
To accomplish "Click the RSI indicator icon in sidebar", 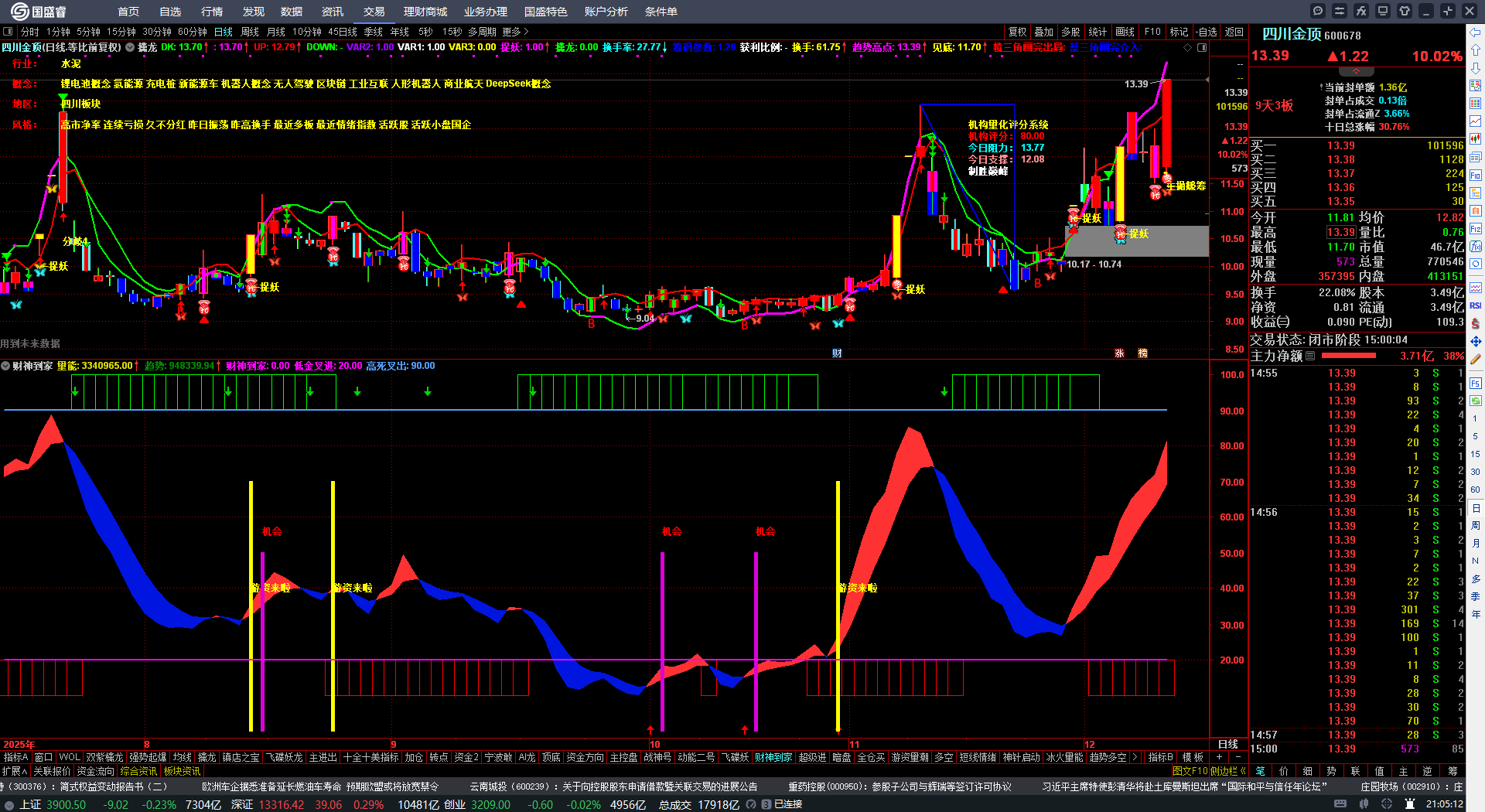I will click(x=1476, y=305).
